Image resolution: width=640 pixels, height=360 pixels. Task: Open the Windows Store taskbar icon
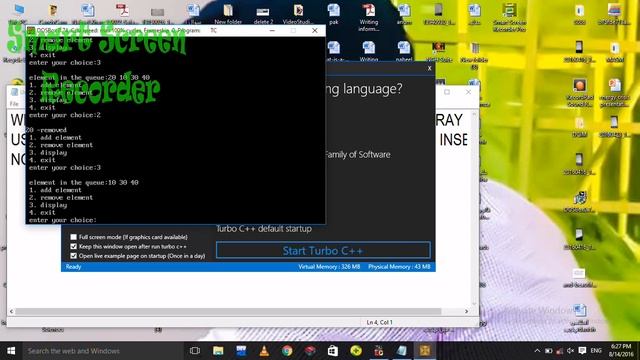333,351
